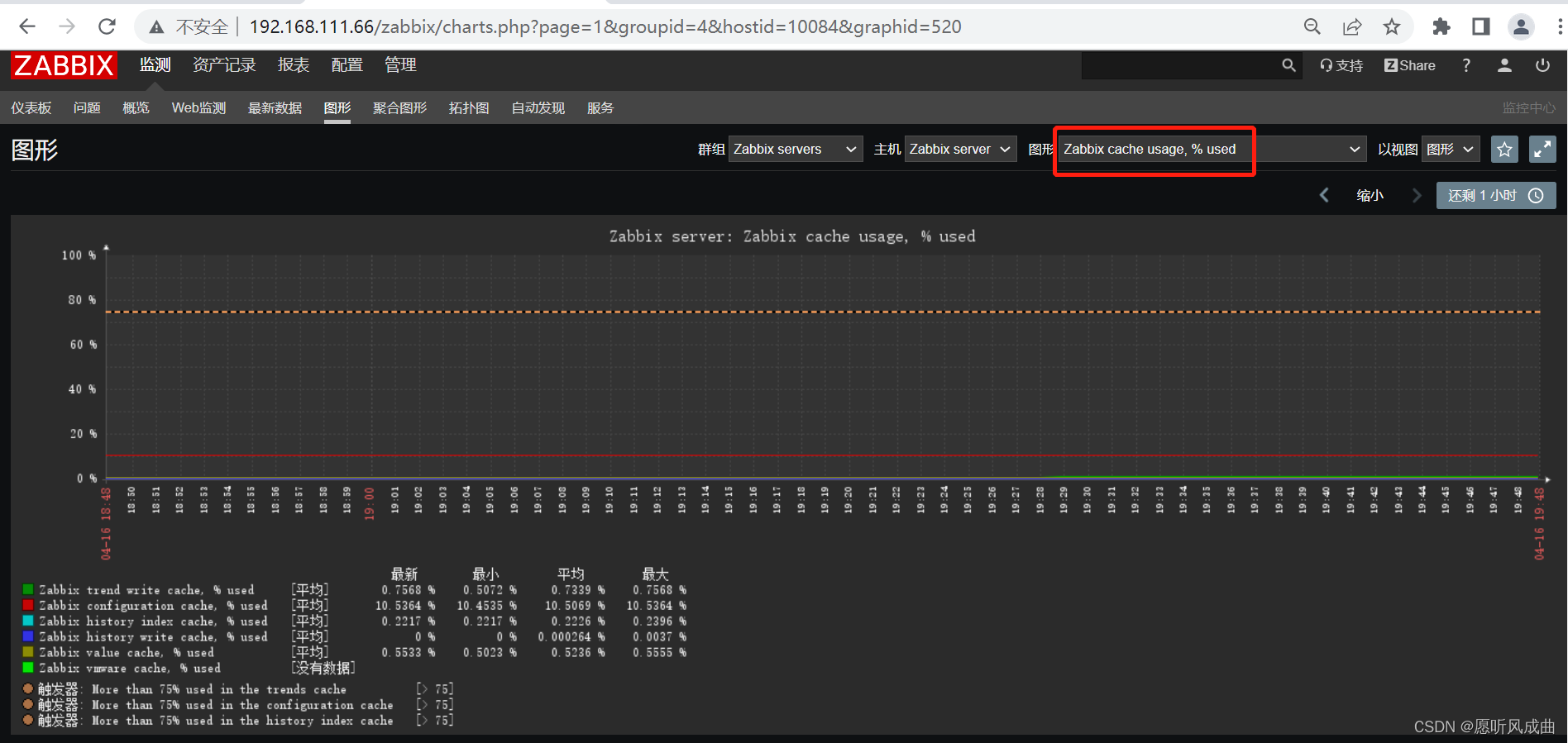Expand 主机 Zabbix server dropdown

(x=960, y=150)
